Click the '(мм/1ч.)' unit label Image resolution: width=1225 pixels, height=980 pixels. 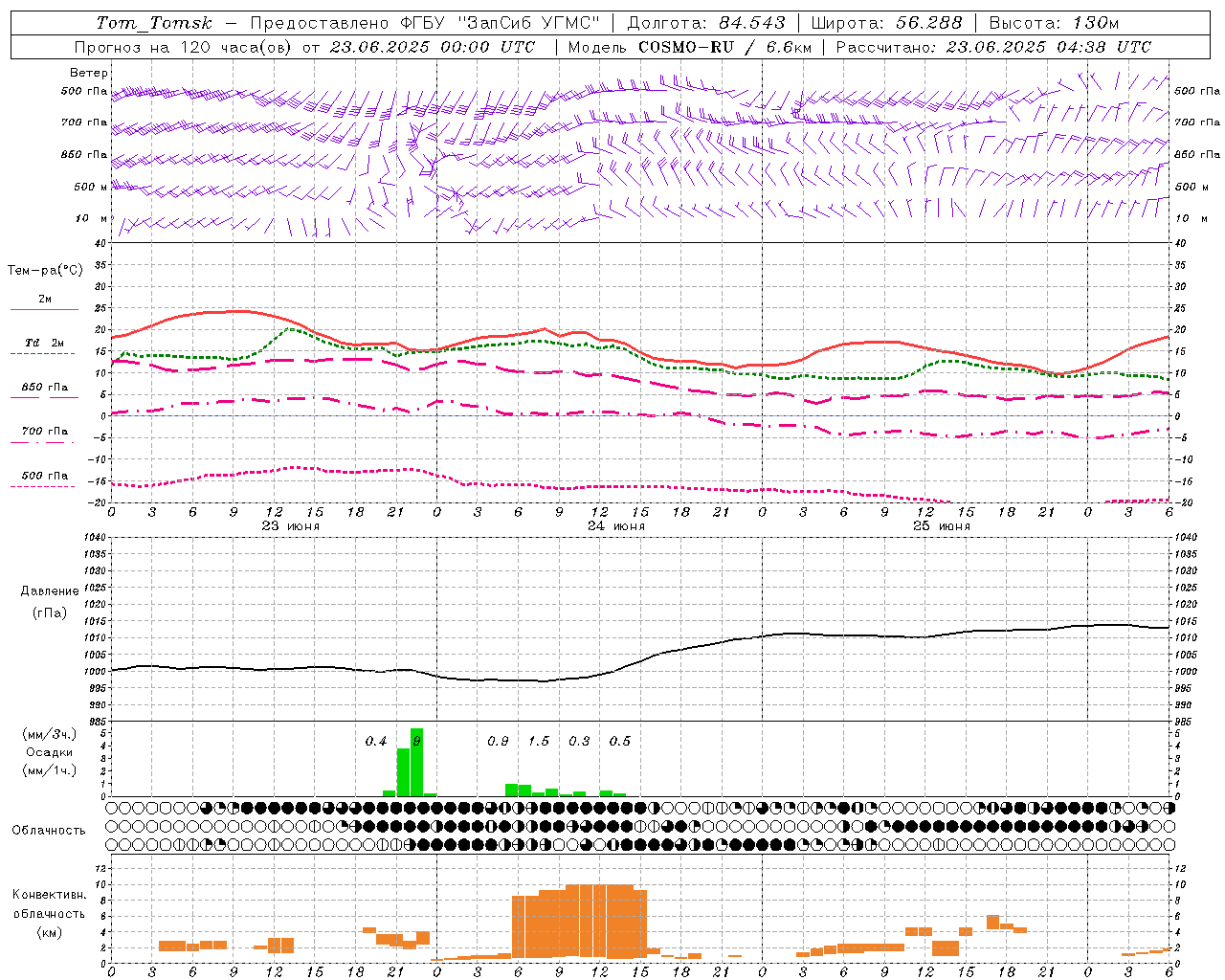click(x=49, y=770)
